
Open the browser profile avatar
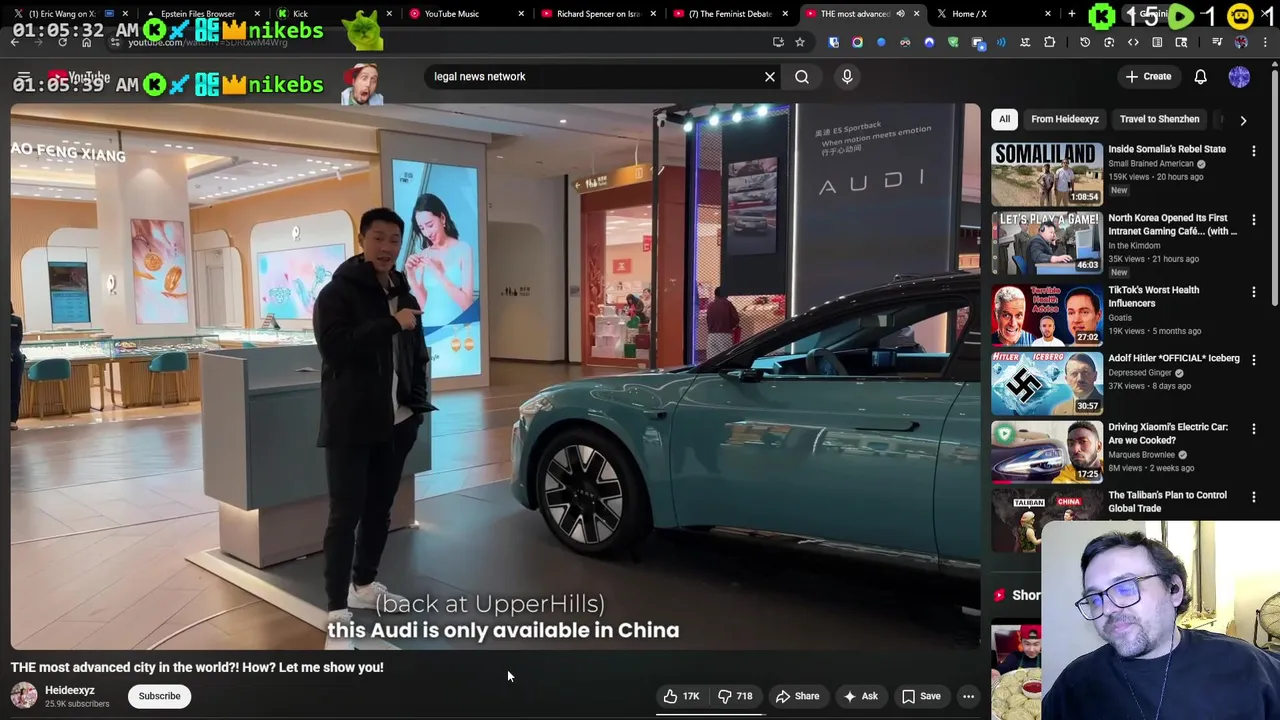(1241, 42)
